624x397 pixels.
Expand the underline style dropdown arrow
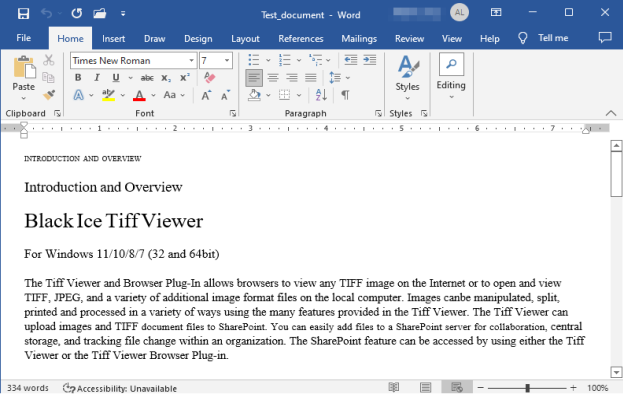pos(130,78)
